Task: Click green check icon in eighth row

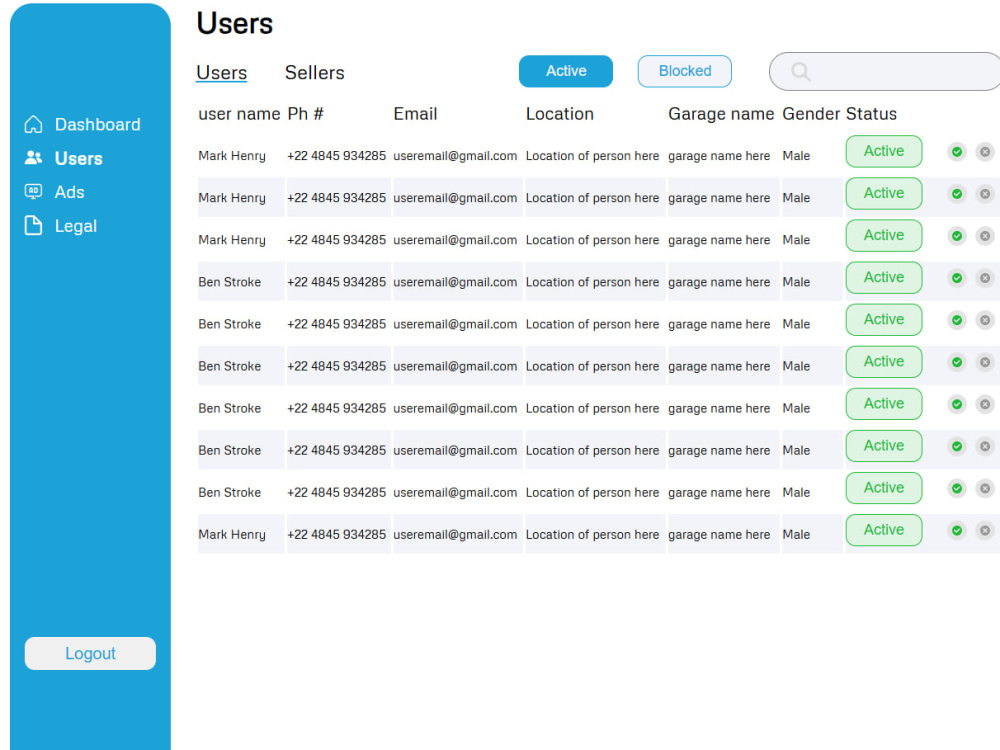Action: point(957,446)
